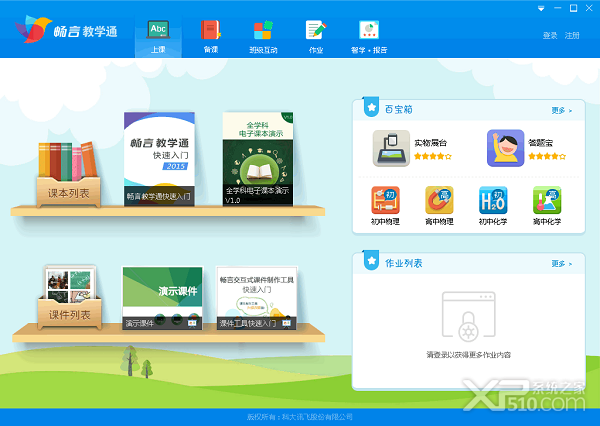This screenshot has height=426, width=600.
Task: Minimize the application window
Action: click(558, 8)
